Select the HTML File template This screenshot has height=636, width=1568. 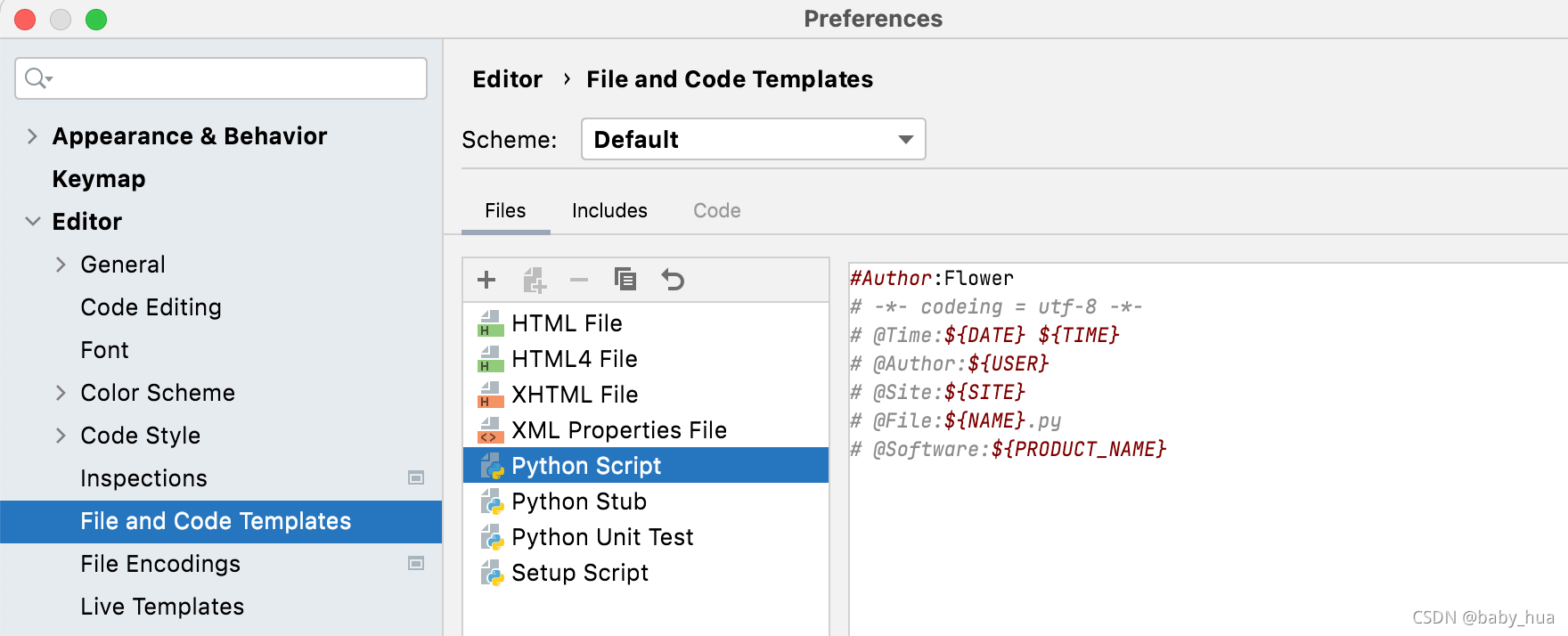[567, 323]
